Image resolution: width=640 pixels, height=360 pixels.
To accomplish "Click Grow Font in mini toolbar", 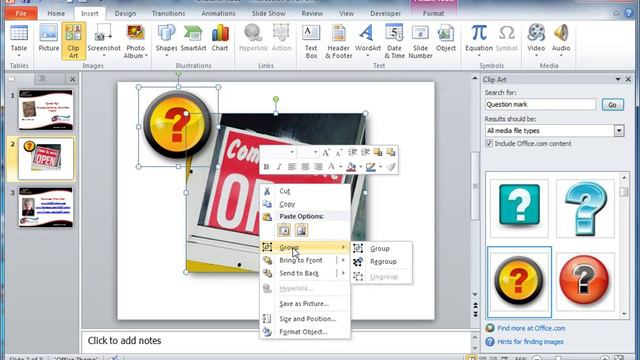I will point(325,153).
